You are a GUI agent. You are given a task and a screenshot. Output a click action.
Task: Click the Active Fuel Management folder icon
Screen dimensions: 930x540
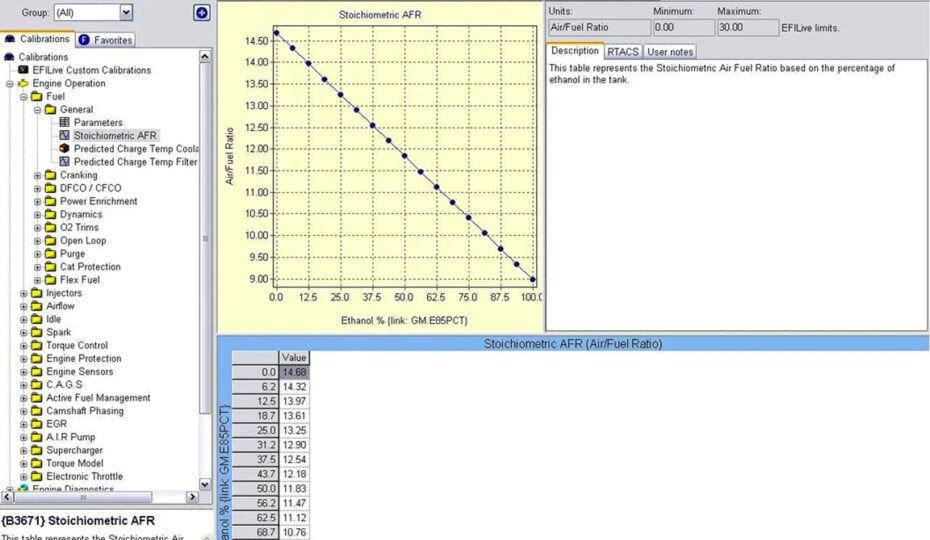[x=37, y=397]
